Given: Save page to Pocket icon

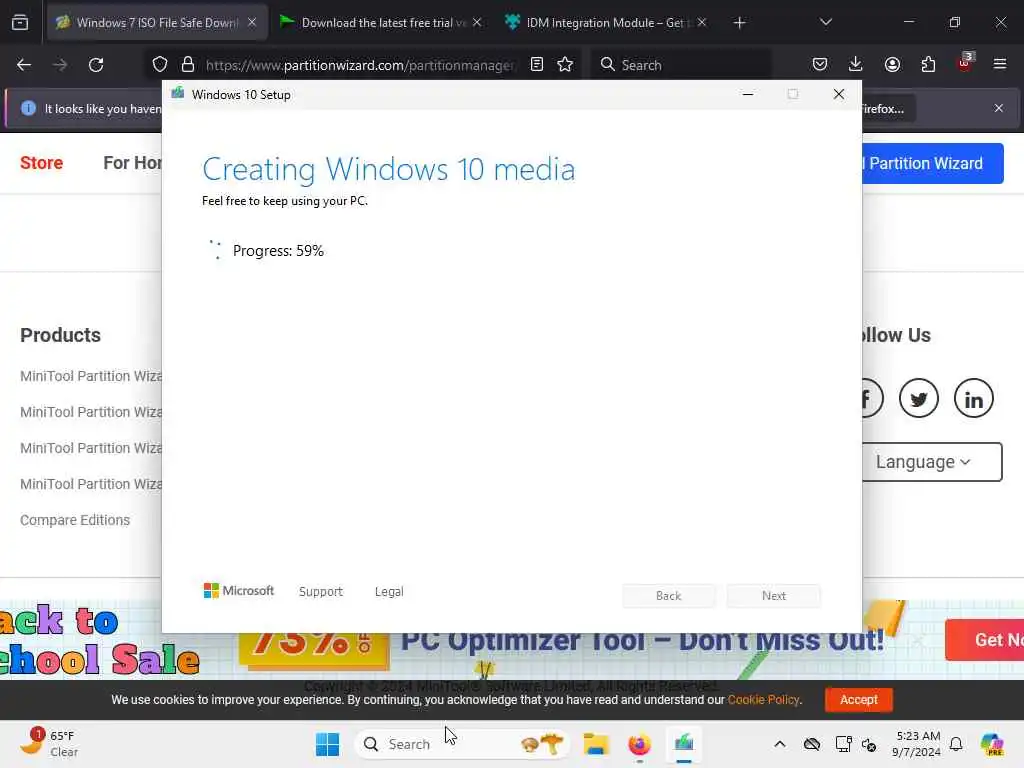Looking at the screenshot, I should [x=820, y=64].
